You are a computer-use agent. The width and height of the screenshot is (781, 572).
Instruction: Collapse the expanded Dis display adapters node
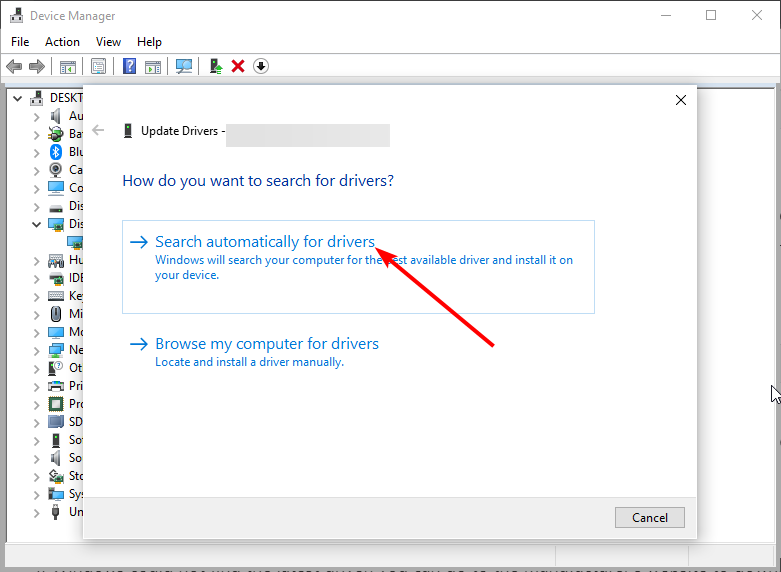click(x=36, y=224)
